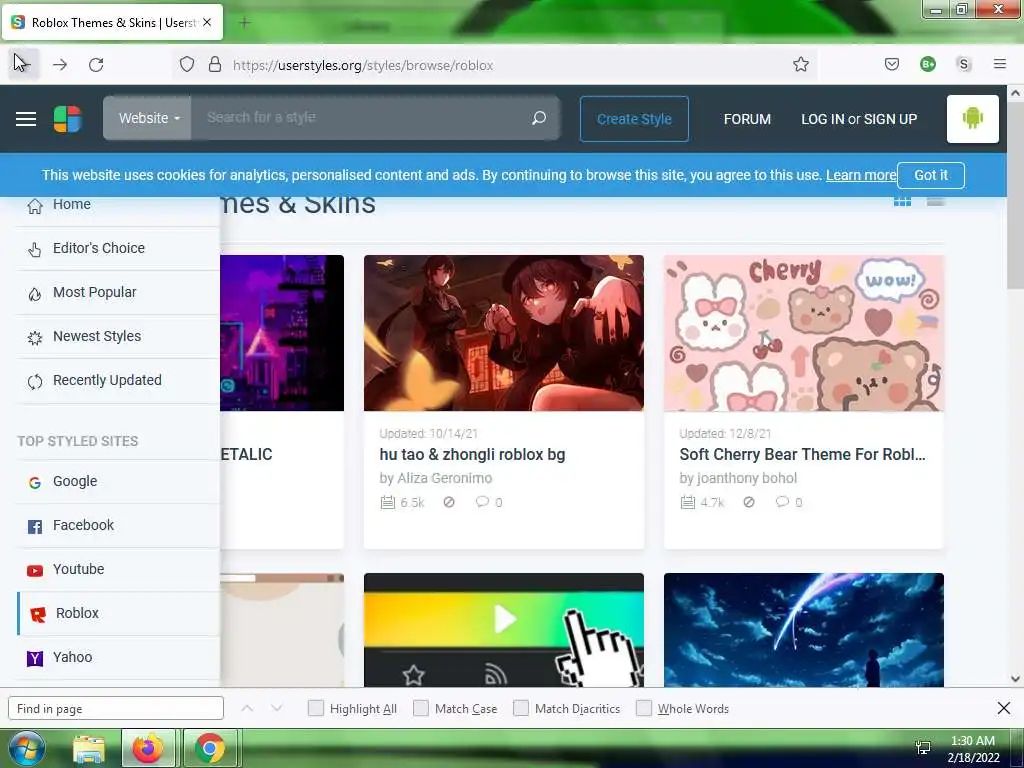Focus the Search for a style field
This screenshot has height=768, width=1024.
tap(362, 118)
